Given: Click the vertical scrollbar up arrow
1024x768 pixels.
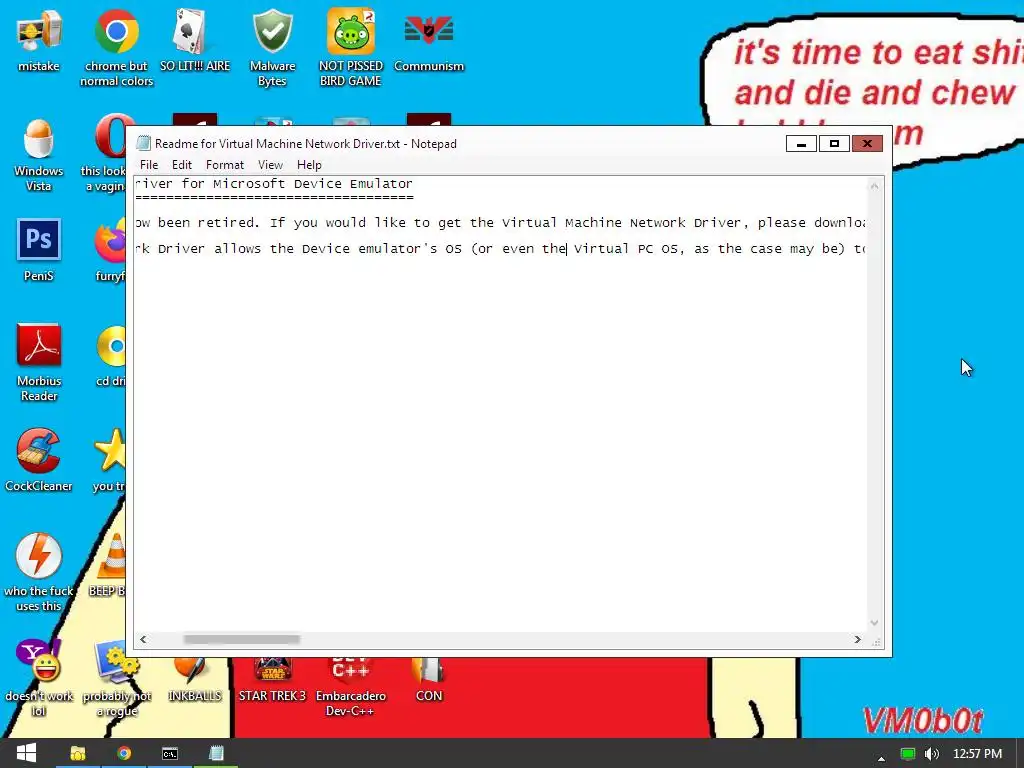Looking at the screenshot, I should point(874,186).
